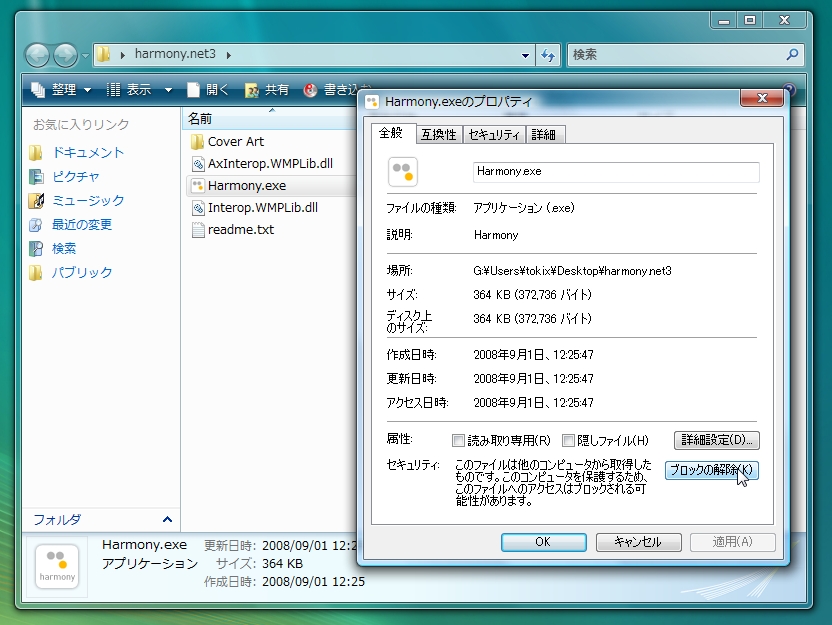The height and width of the screenshot is (625, 832).
Task: Expand the harmony.net3 breadcrumb arrow
Action: coord(229,55)
